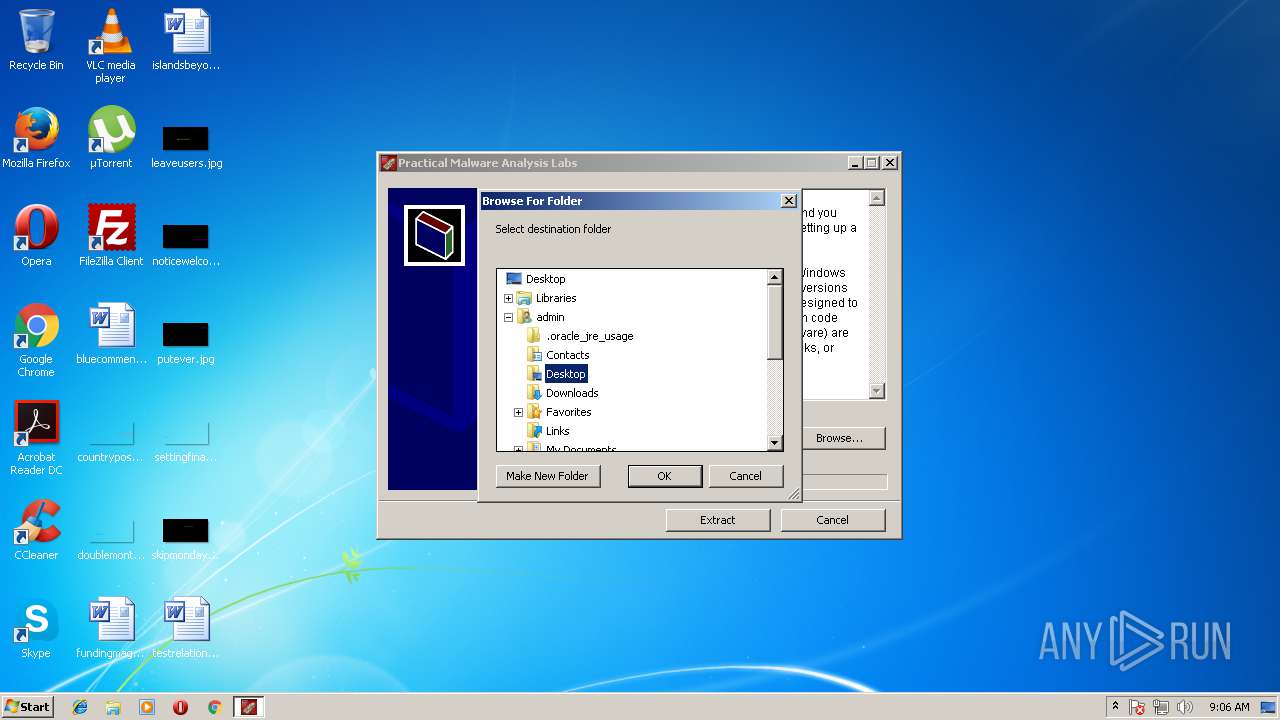The width and height of the screenshot is (1280, 720).
Task: Launch Google Chrome desktop shortcut
Action: tap(36, 340)
